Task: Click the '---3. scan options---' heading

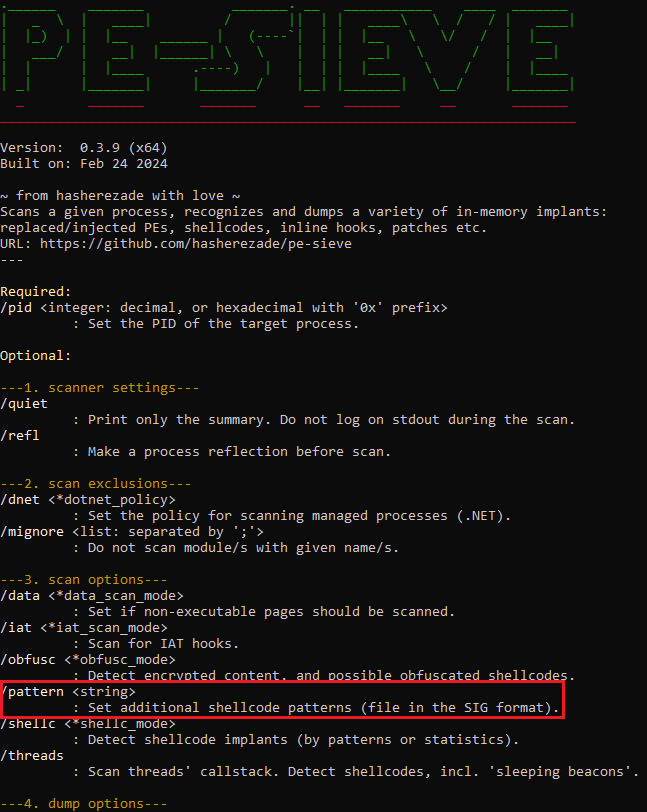Action: (84, 579)
